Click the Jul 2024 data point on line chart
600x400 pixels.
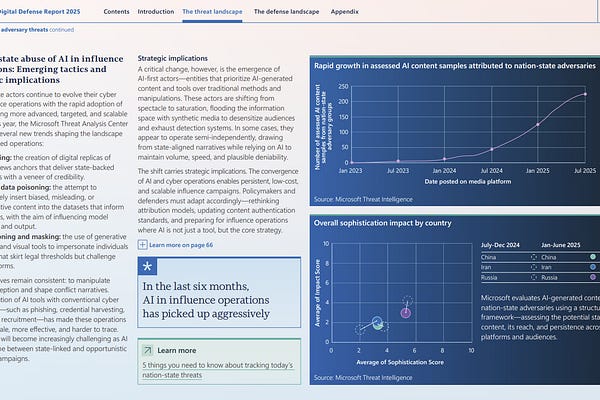pos(492,149)
